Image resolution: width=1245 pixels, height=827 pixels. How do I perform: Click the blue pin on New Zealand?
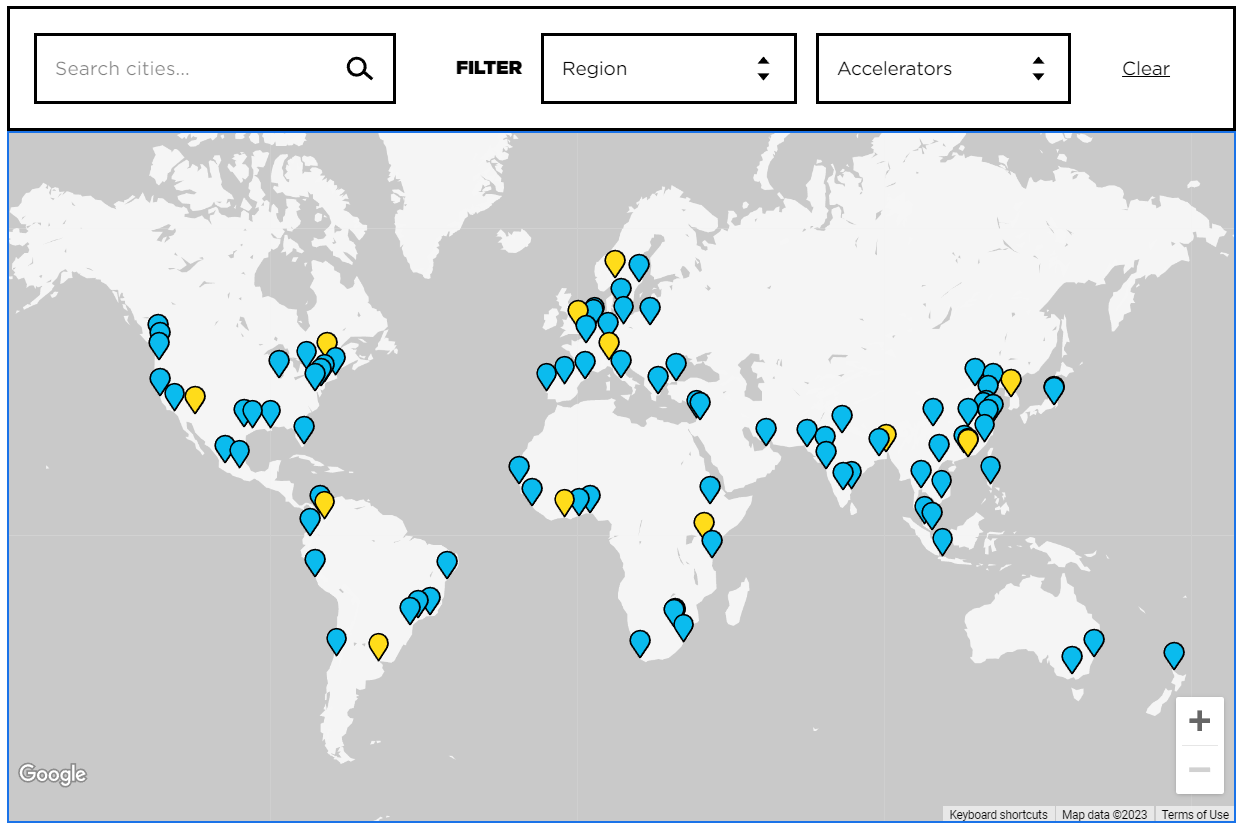click(1174, 654)
